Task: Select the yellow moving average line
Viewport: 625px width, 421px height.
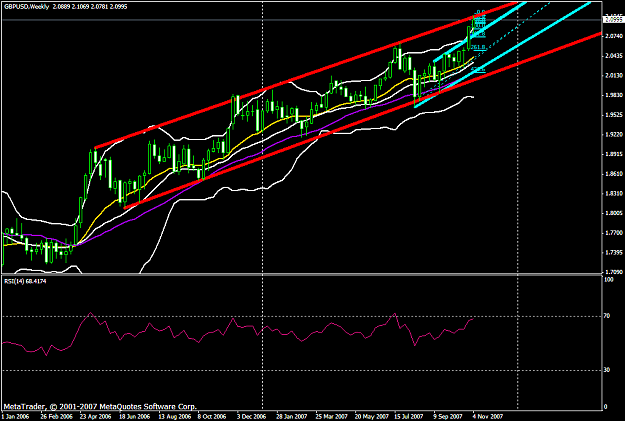Action: (255, 134)
